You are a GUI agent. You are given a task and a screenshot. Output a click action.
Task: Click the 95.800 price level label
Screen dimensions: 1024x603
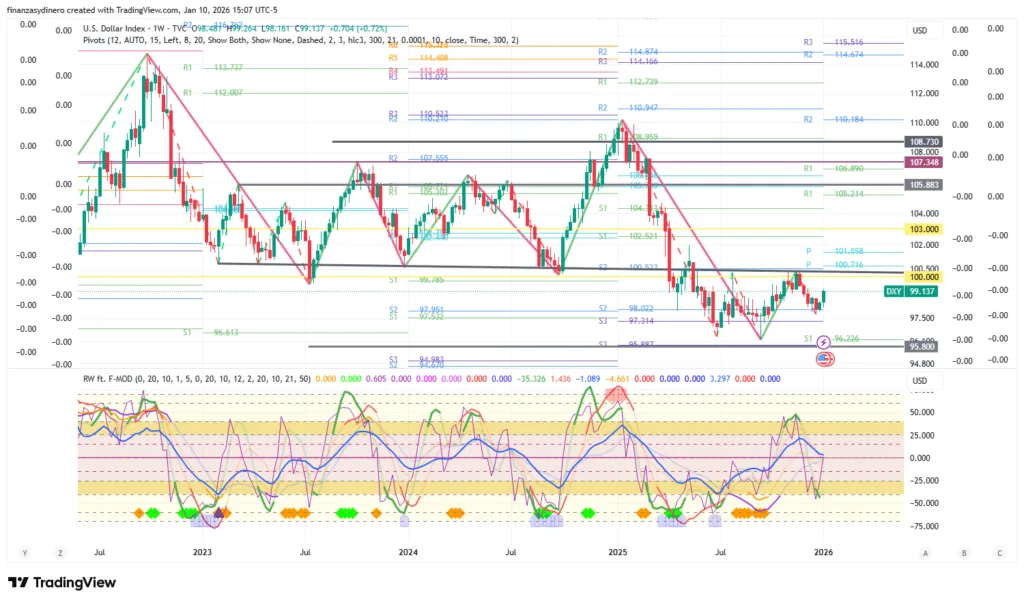921,346
